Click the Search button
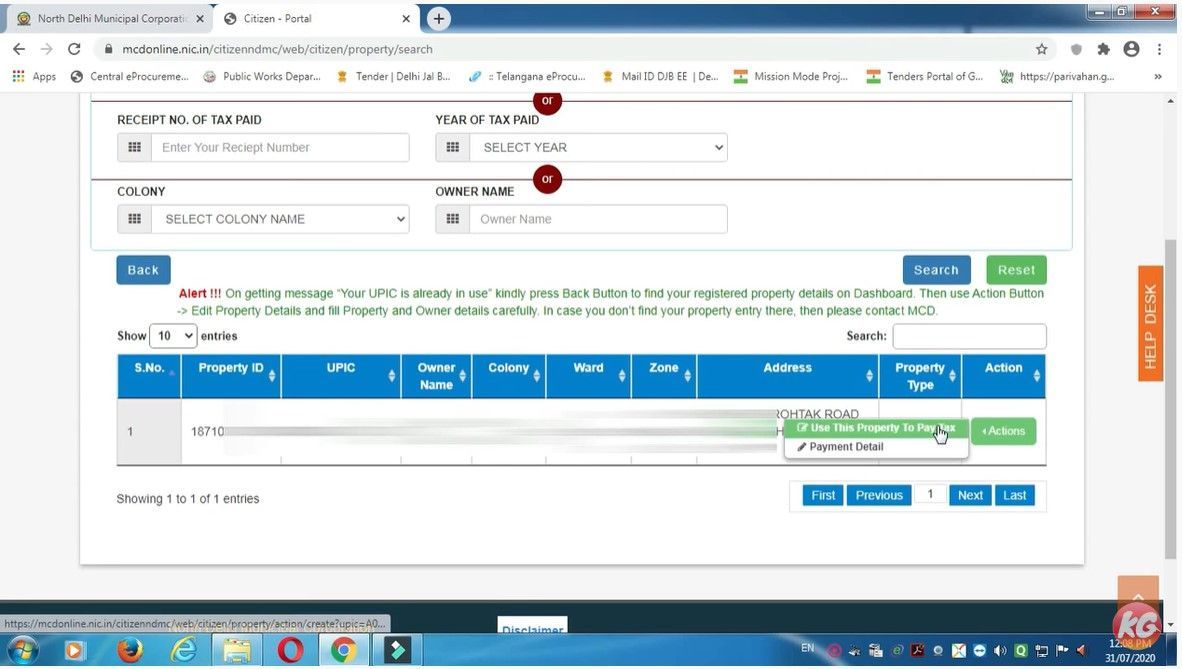The height and width of the screenshot is (669, 1182). (x=935, y=269)
